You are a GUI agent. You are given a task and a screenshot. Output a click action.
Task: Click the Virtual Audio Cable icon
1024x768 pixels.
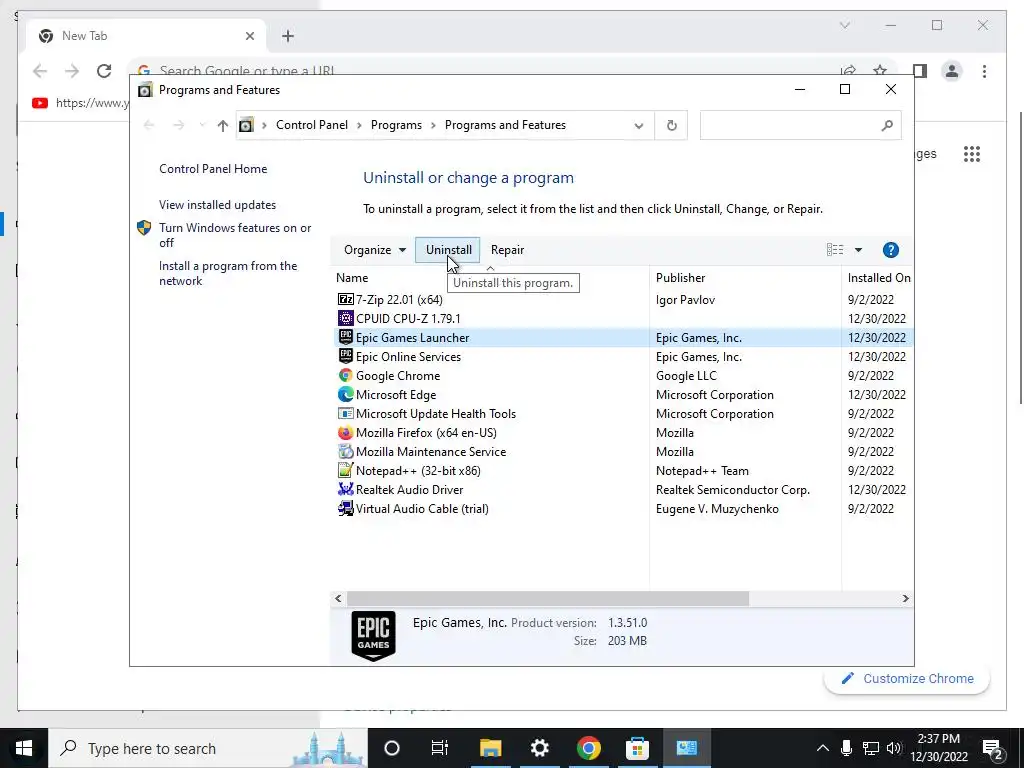(x=345, y=508)
